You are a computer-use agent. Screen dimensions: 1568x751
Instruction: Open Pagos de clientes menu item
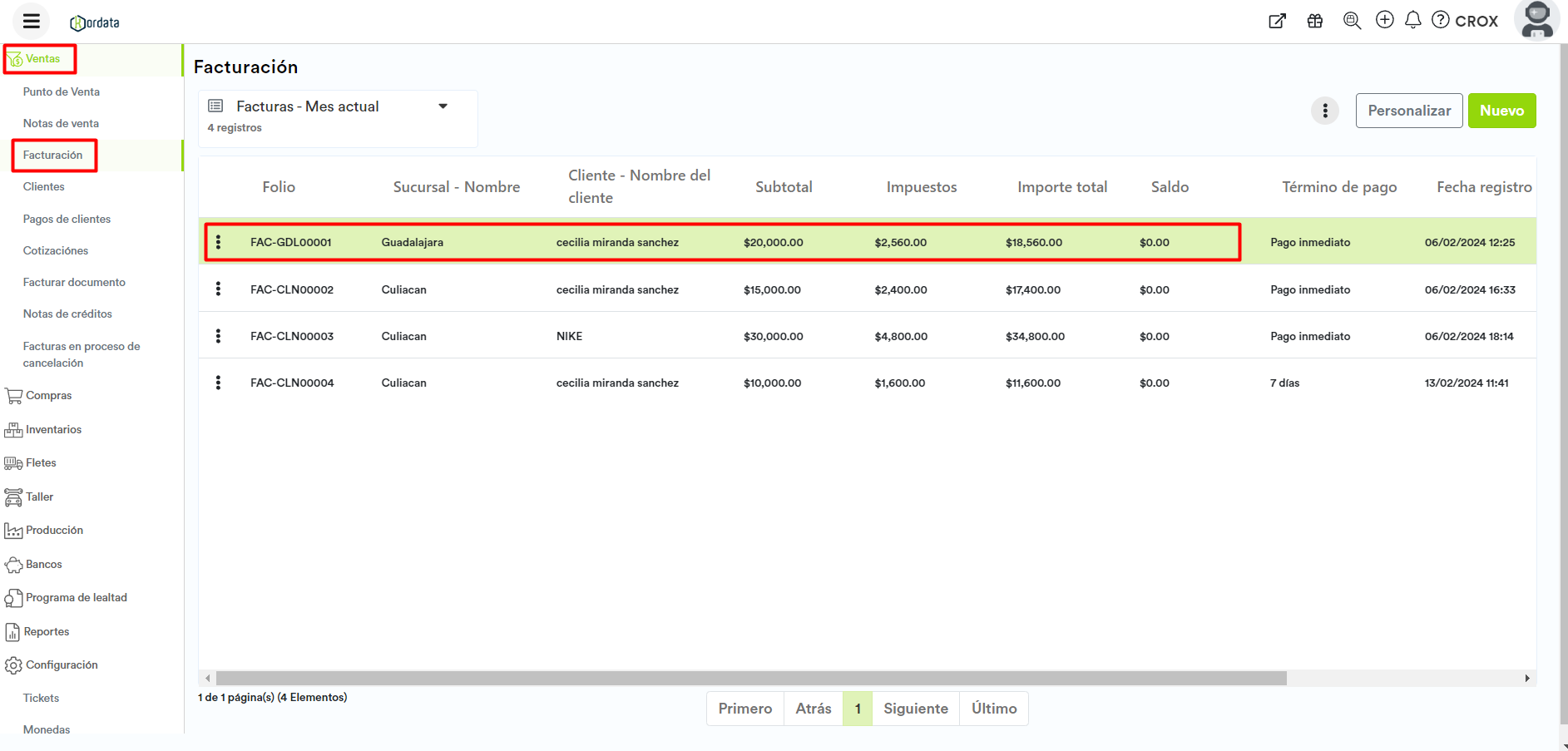(x=67, y=220)
